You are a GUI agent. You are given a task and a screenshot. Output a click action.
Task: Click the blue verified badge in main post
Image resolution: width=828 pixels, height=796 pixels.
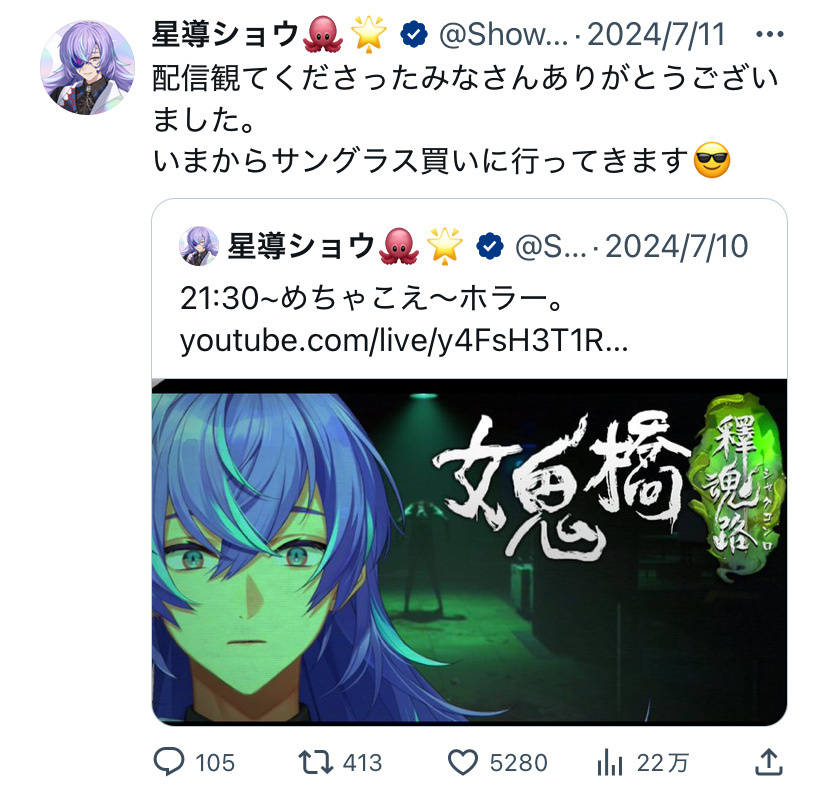[x=414, y=34]
